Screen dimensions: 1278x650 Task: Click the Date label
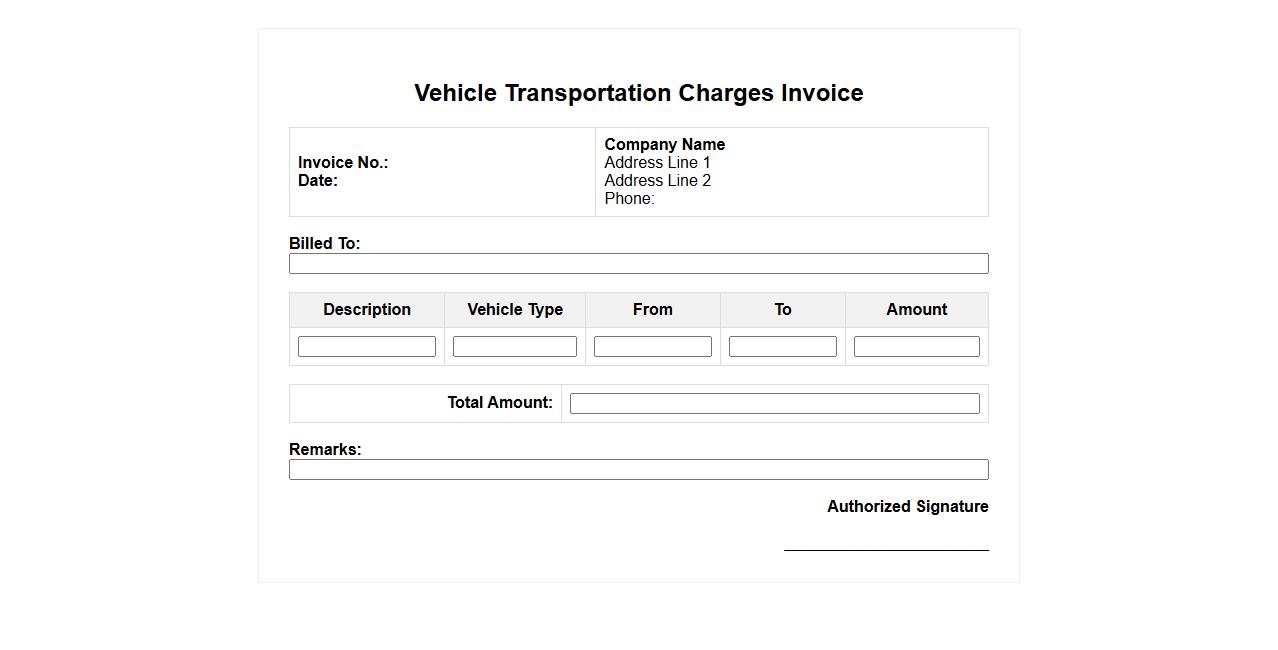pos(318,181)
